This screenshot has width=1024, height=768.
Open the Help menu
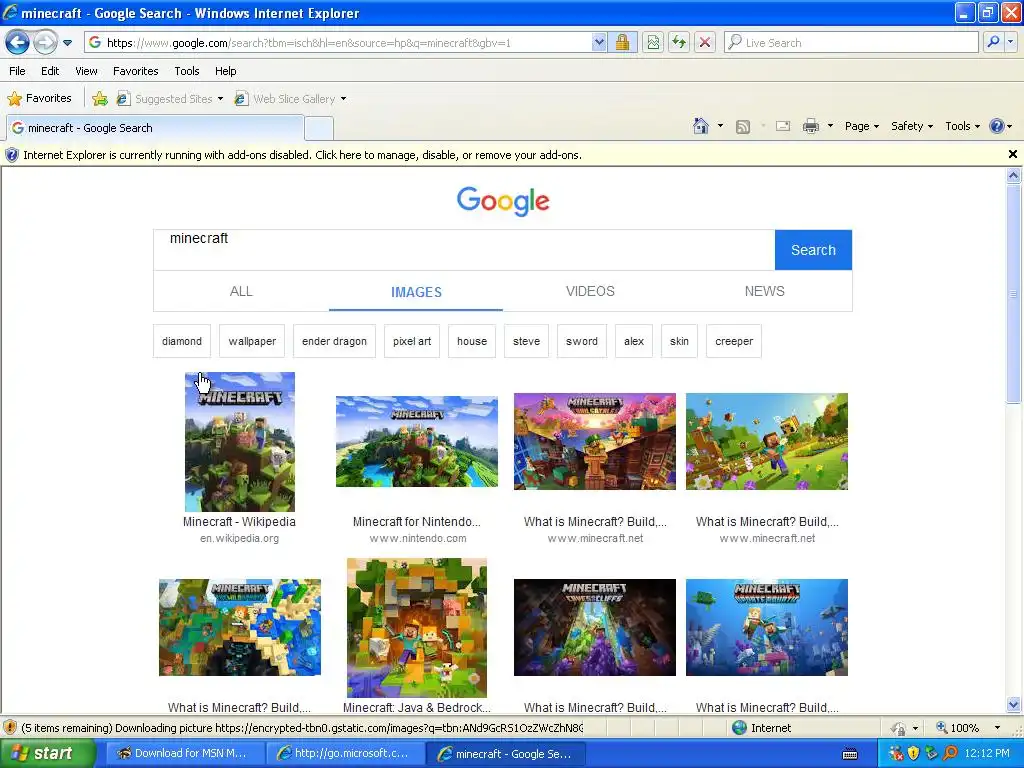(x=226, y=71)
